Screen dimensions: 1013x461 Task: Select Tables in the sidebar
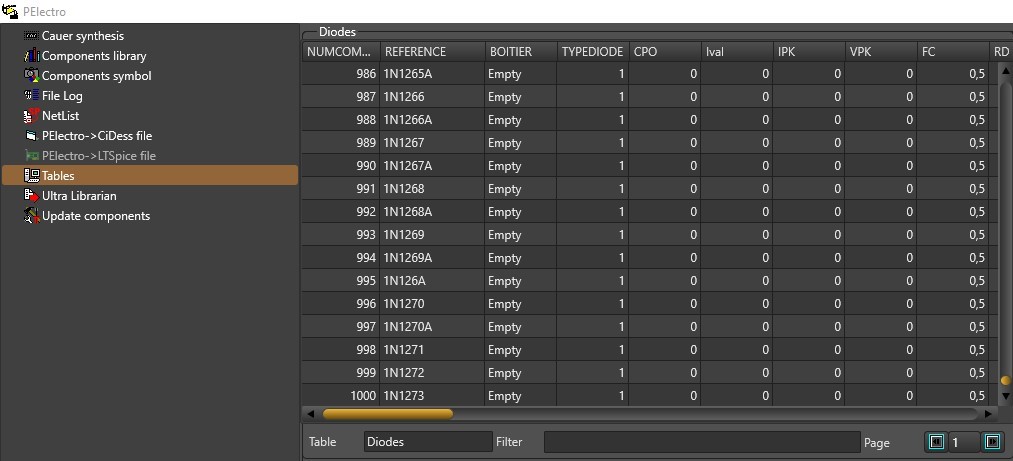[58, 176]
